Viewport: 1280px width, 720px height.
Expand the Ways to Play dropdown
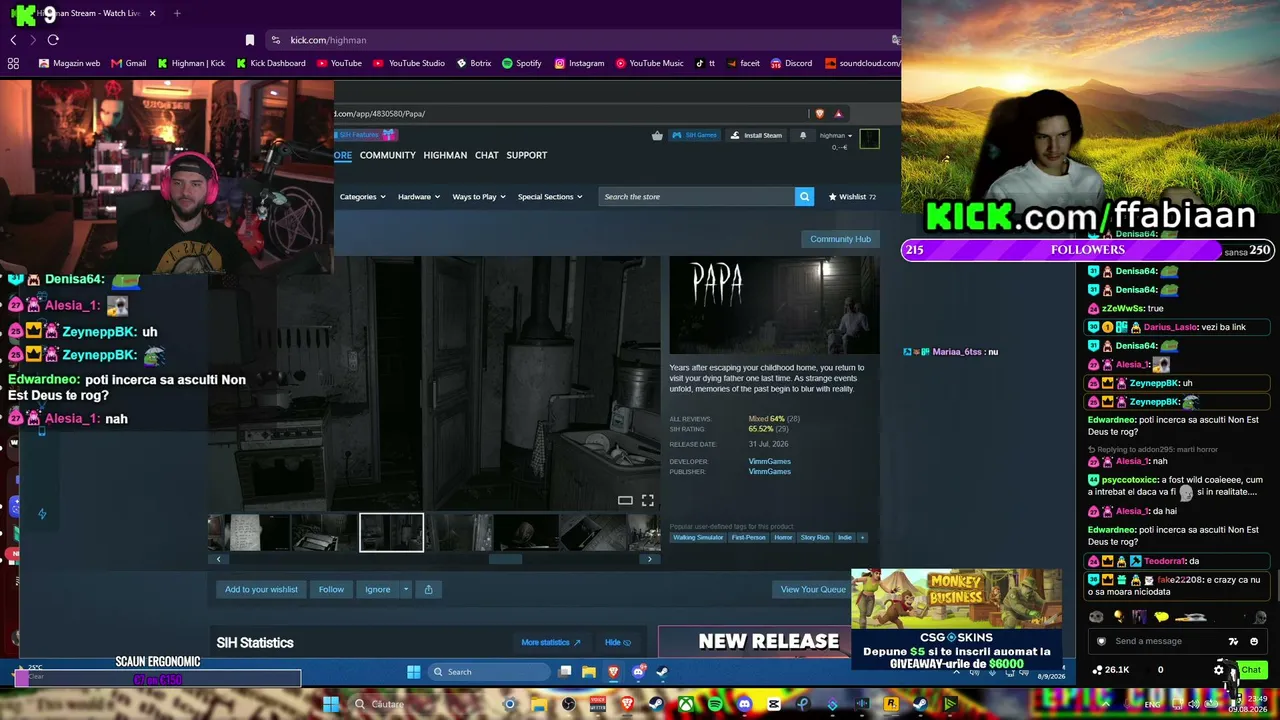coord(479,197)
